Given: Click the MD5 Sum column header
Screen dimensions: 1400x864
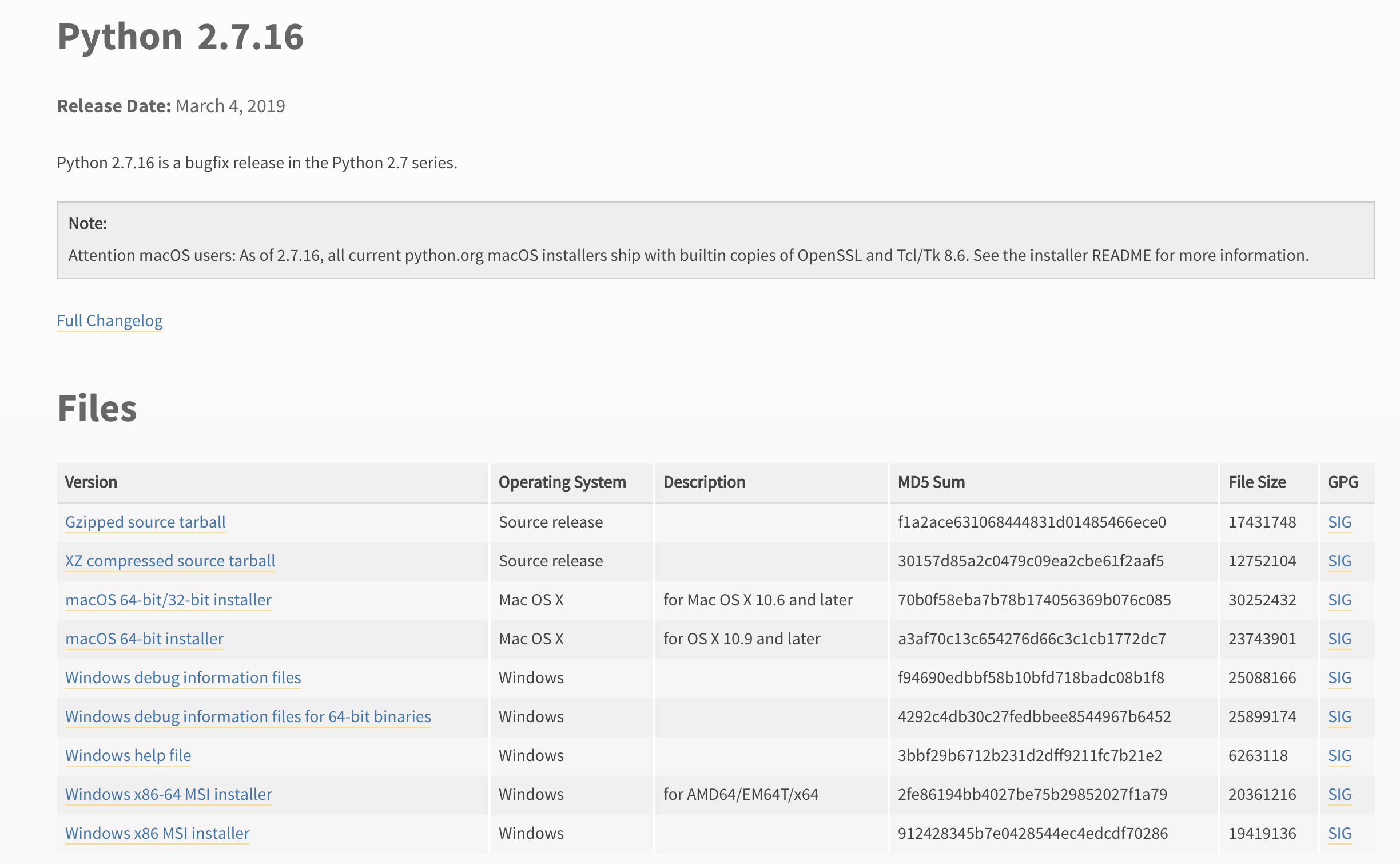Looking at the screenshot, I should click(x=930, y=482).
